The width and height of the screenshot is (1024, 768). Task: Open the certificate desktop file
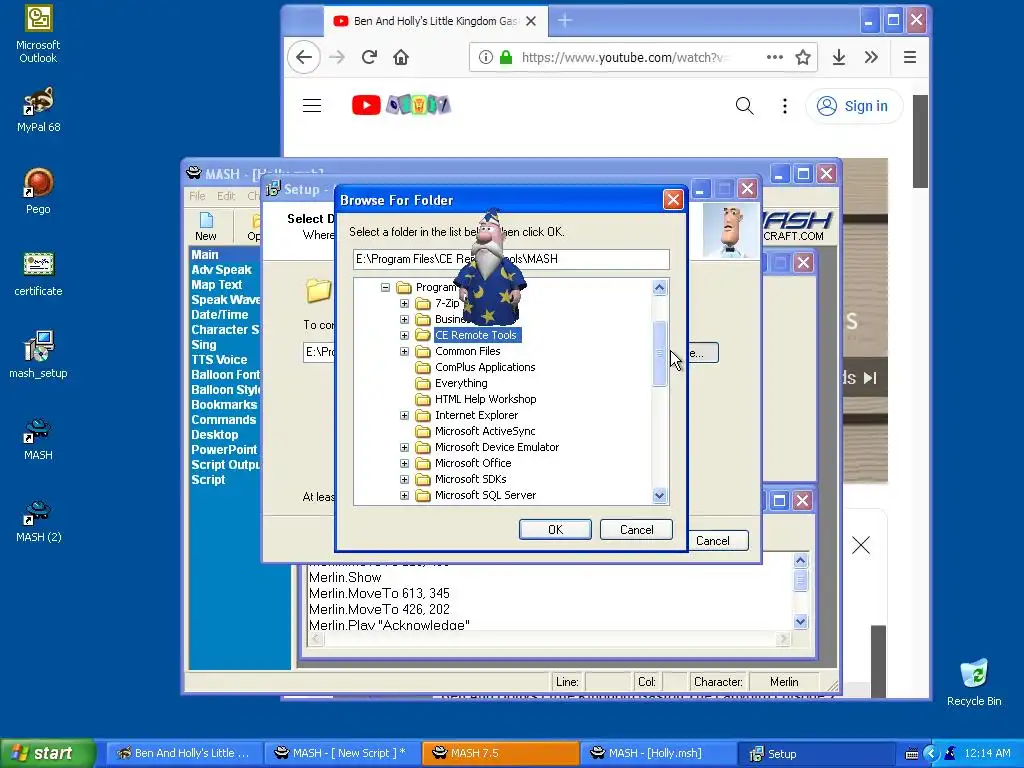pos(38,274)
